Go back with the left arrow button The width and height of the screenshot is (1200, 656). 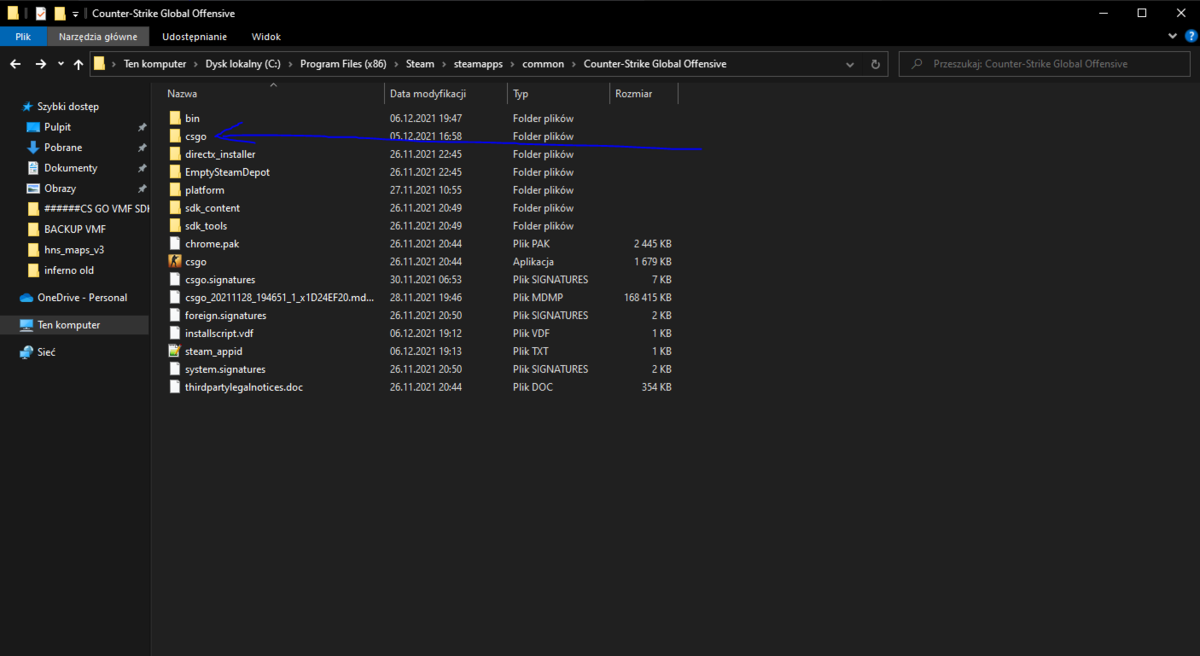pos(15,63)
